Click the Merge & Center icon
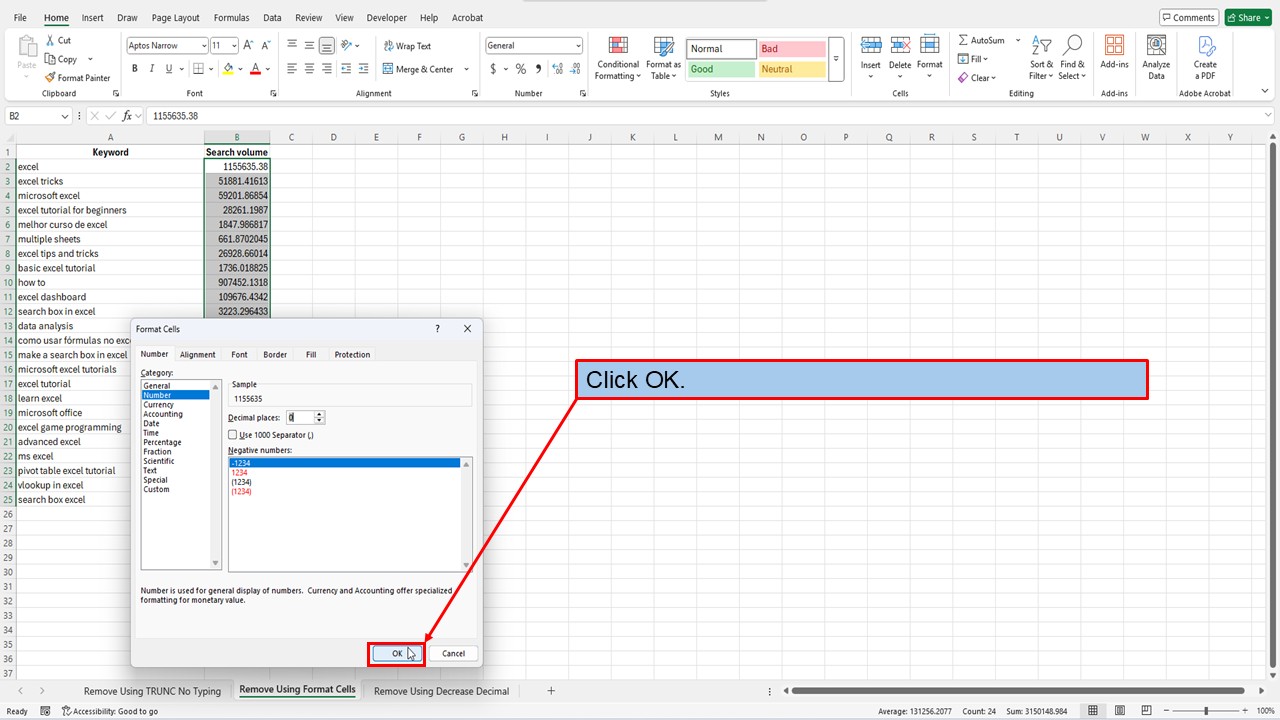The width and height of the screenshot is (1280, 720). (x=388, y=69)
